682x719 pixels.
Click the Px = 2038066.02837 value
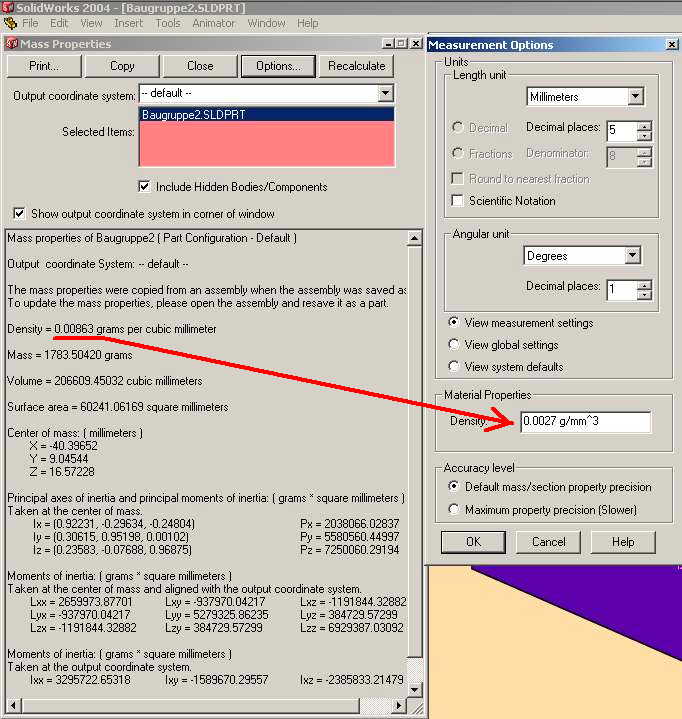coord(349,524)
